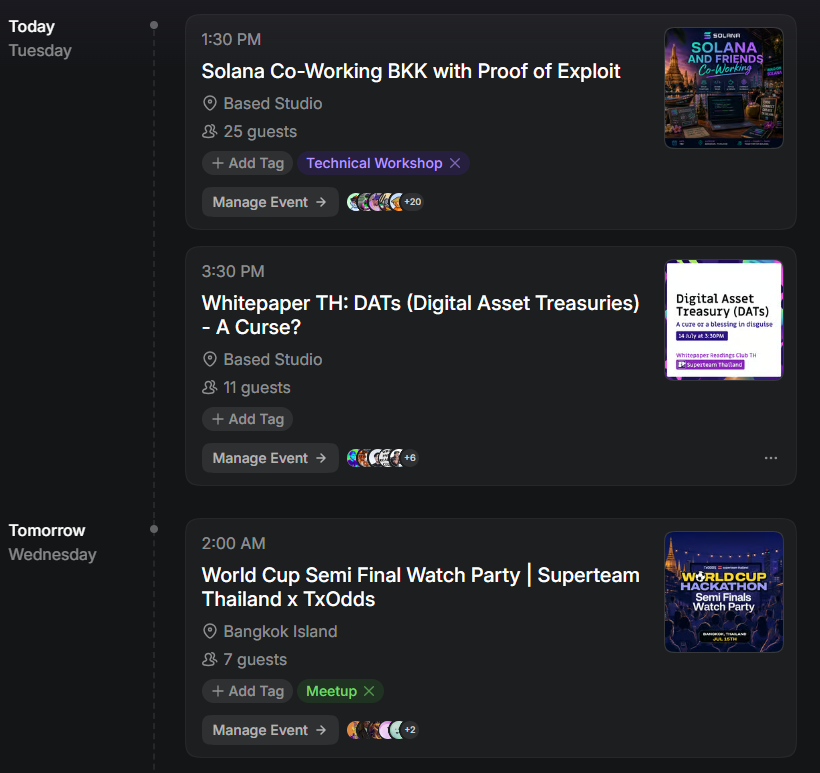Click guests icon next to 11 guests
820x773 pixels.
pyautogui.click(x=210, y=388)
